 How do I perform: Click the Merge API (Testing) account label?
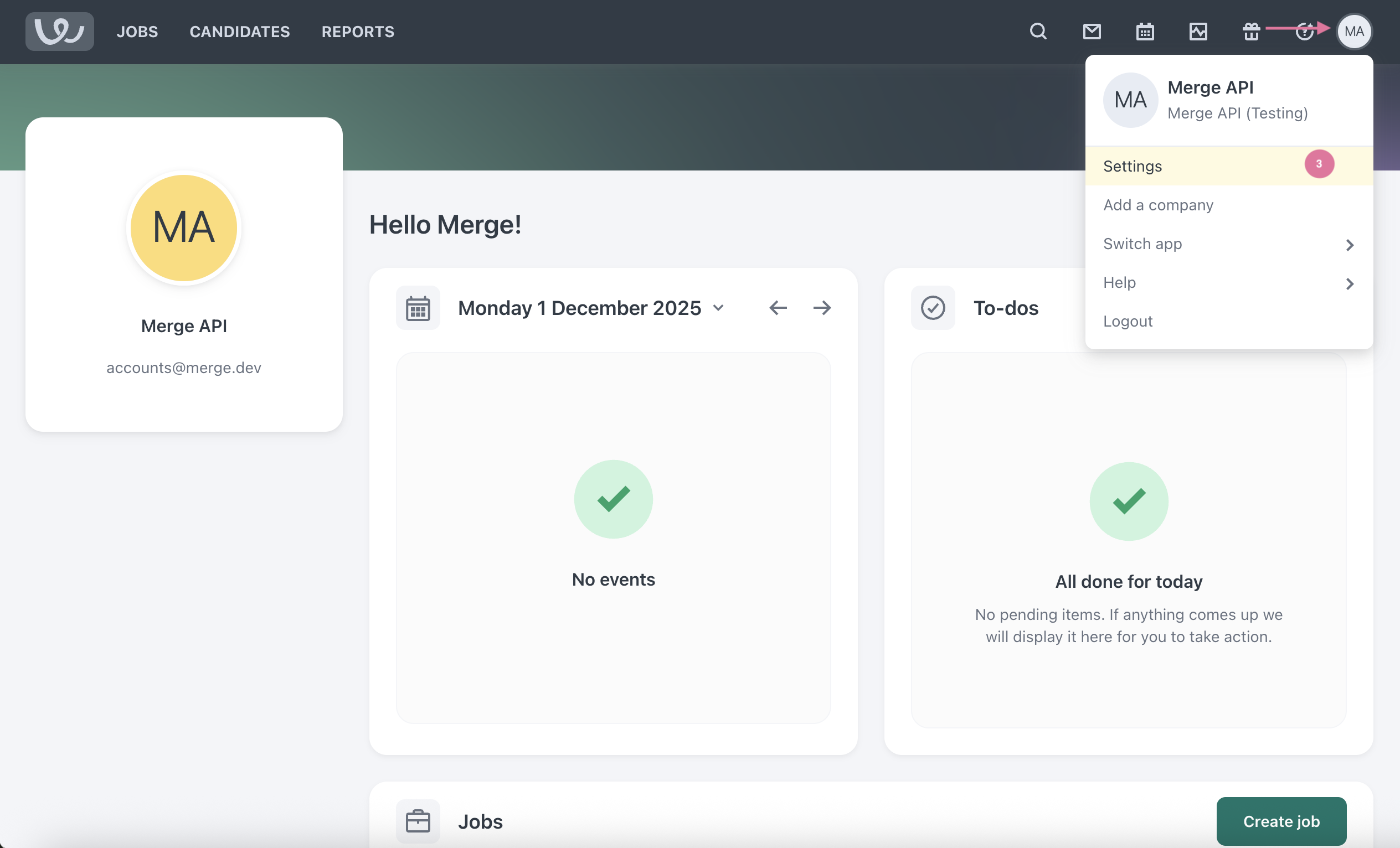(1238, 113)
